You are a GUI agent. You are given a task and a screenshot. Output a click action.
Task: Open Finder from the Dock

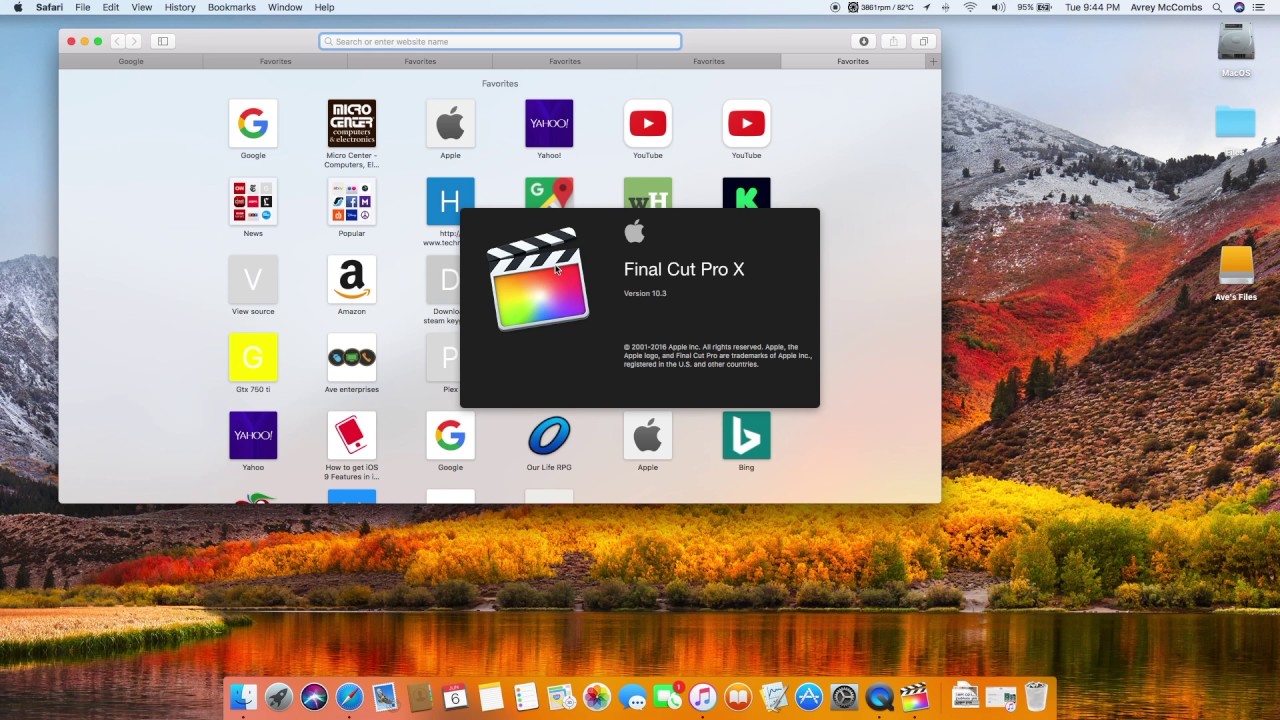243,697
